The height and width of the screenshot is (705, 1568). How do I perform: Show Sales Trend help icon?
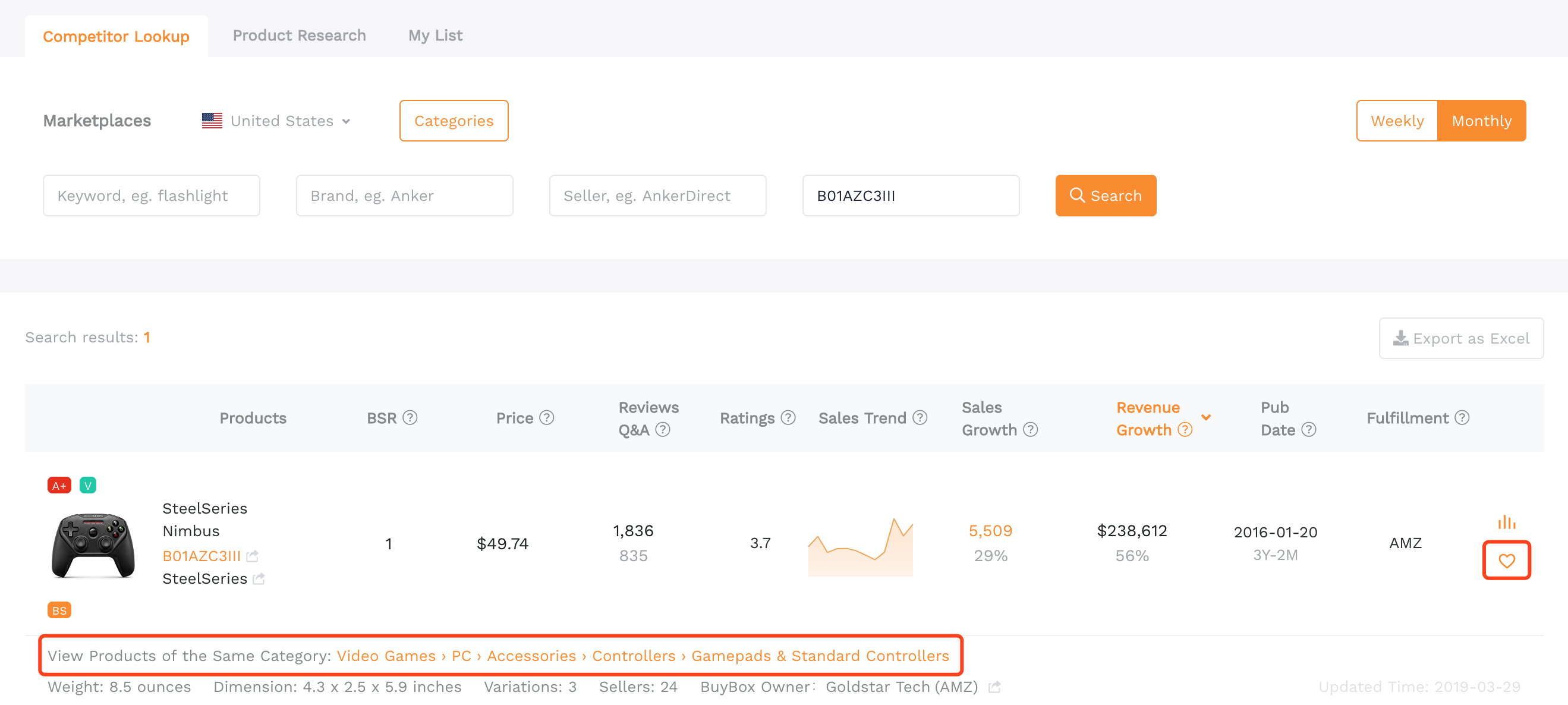tap(920, 418)
